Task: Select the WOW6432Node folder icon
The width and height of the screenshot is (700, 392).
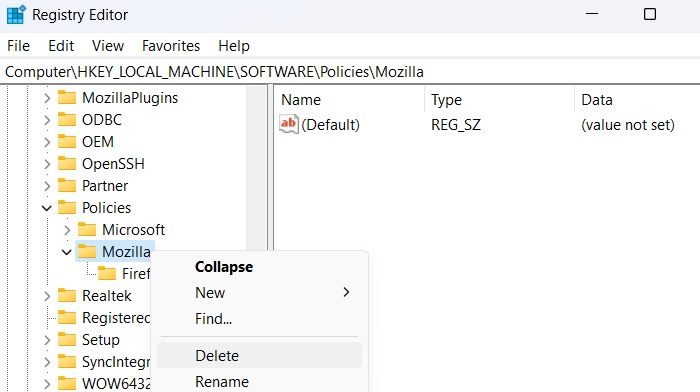Action: click(67, 383)
